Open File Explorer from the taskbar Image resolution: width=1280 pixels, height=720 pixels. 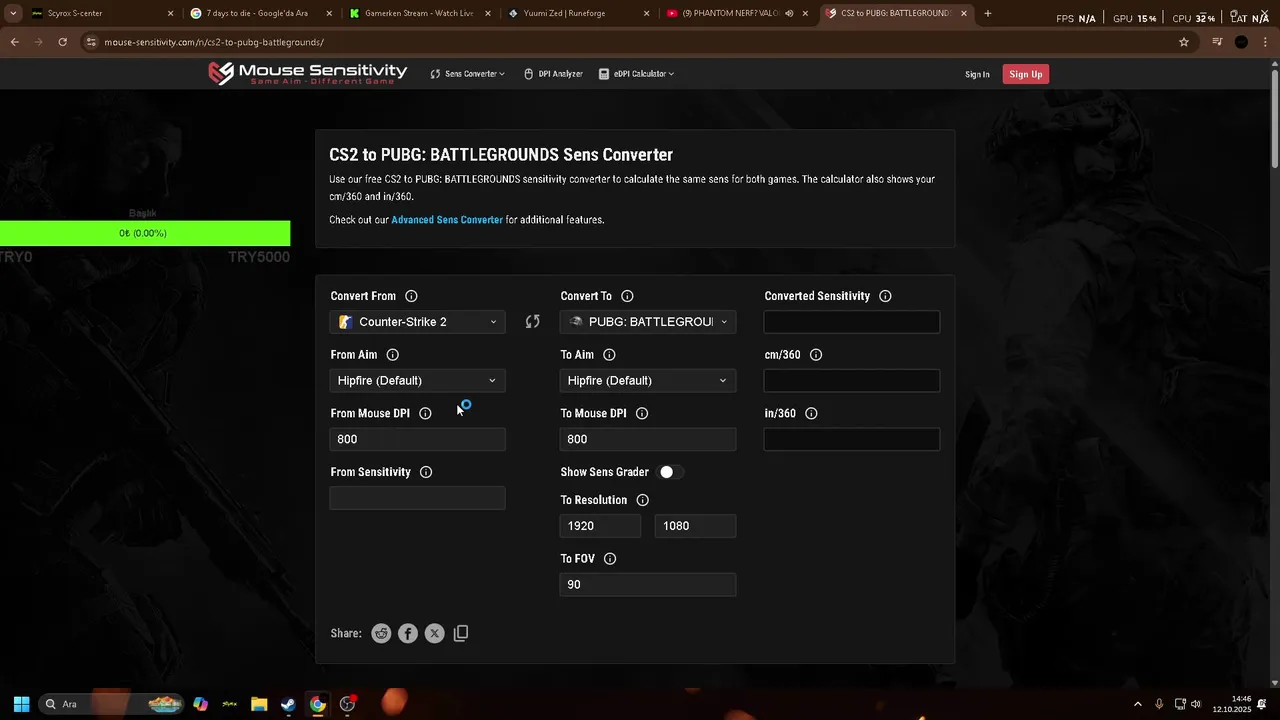click(259, 704)
